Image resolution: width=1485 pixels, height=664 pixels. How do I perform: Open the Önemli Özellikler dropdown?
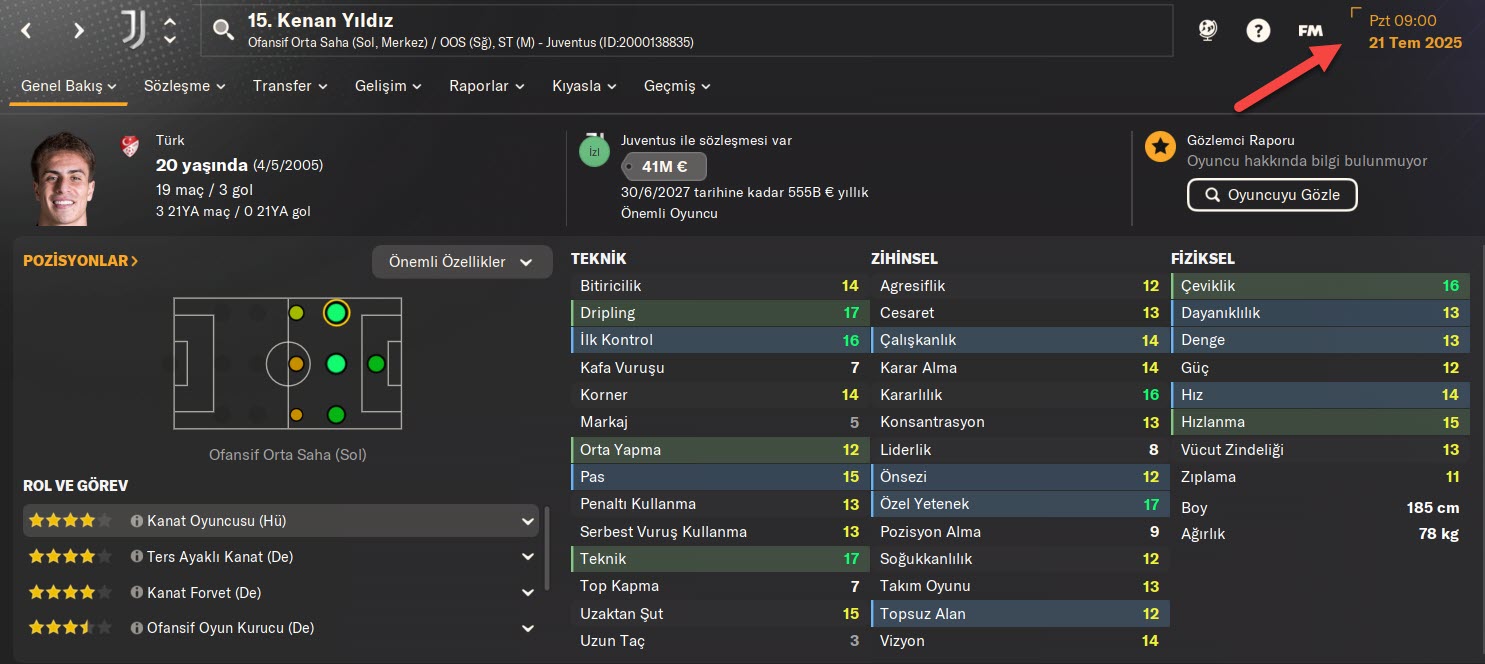click(x=462, y=262)
